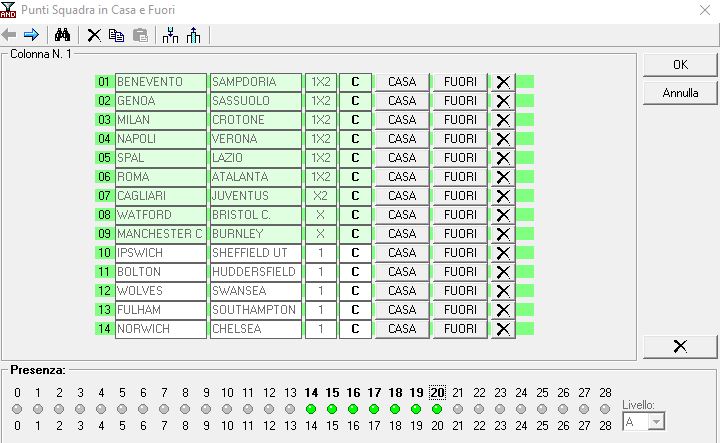Image resolution: width=720 pixels, height=443 pixels.
Task: Click green swatch at end of Benevento row
Action: [x=525, y=82]
